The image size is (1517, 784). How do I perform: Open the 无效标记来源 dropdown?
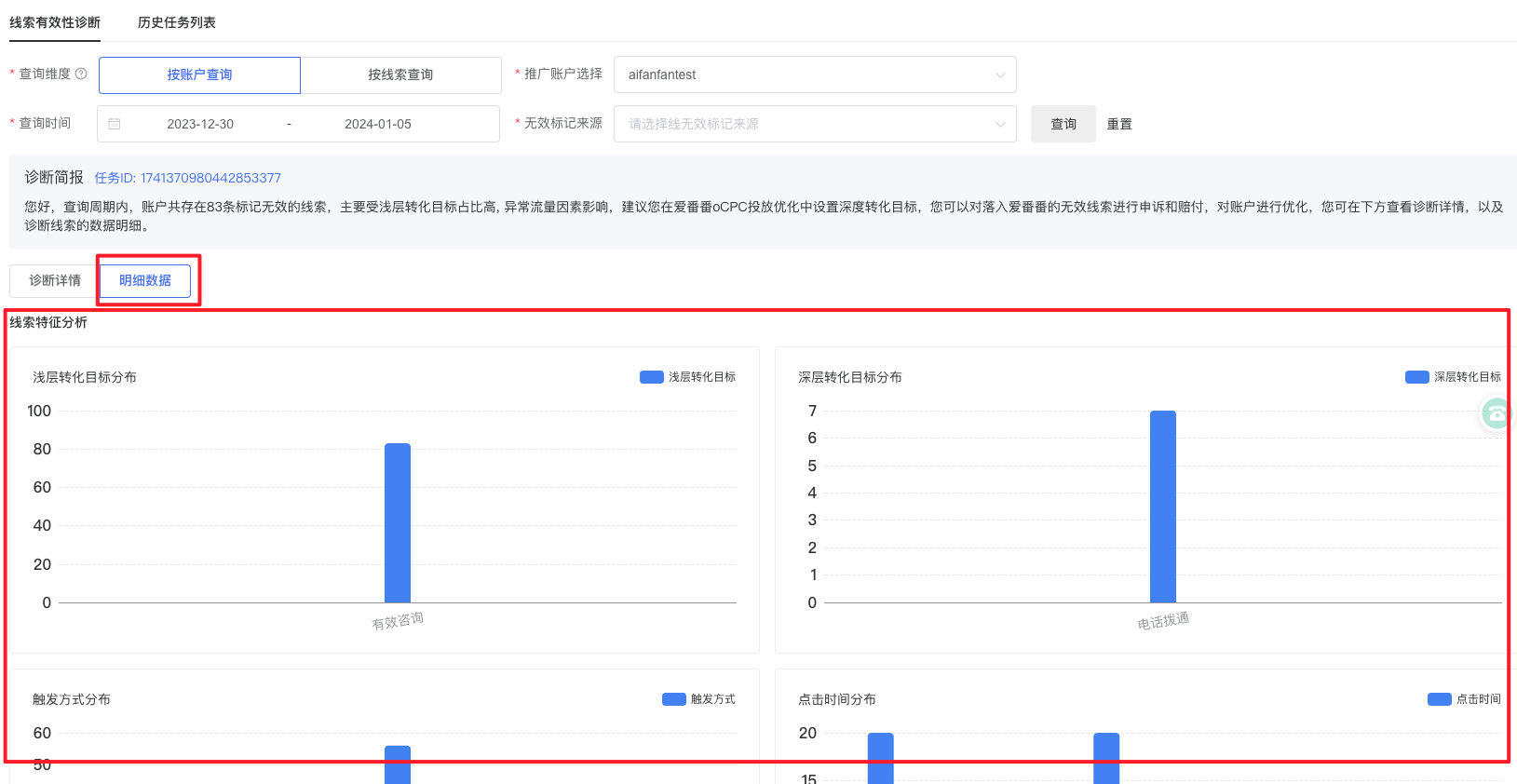click(x=814, y=124)
